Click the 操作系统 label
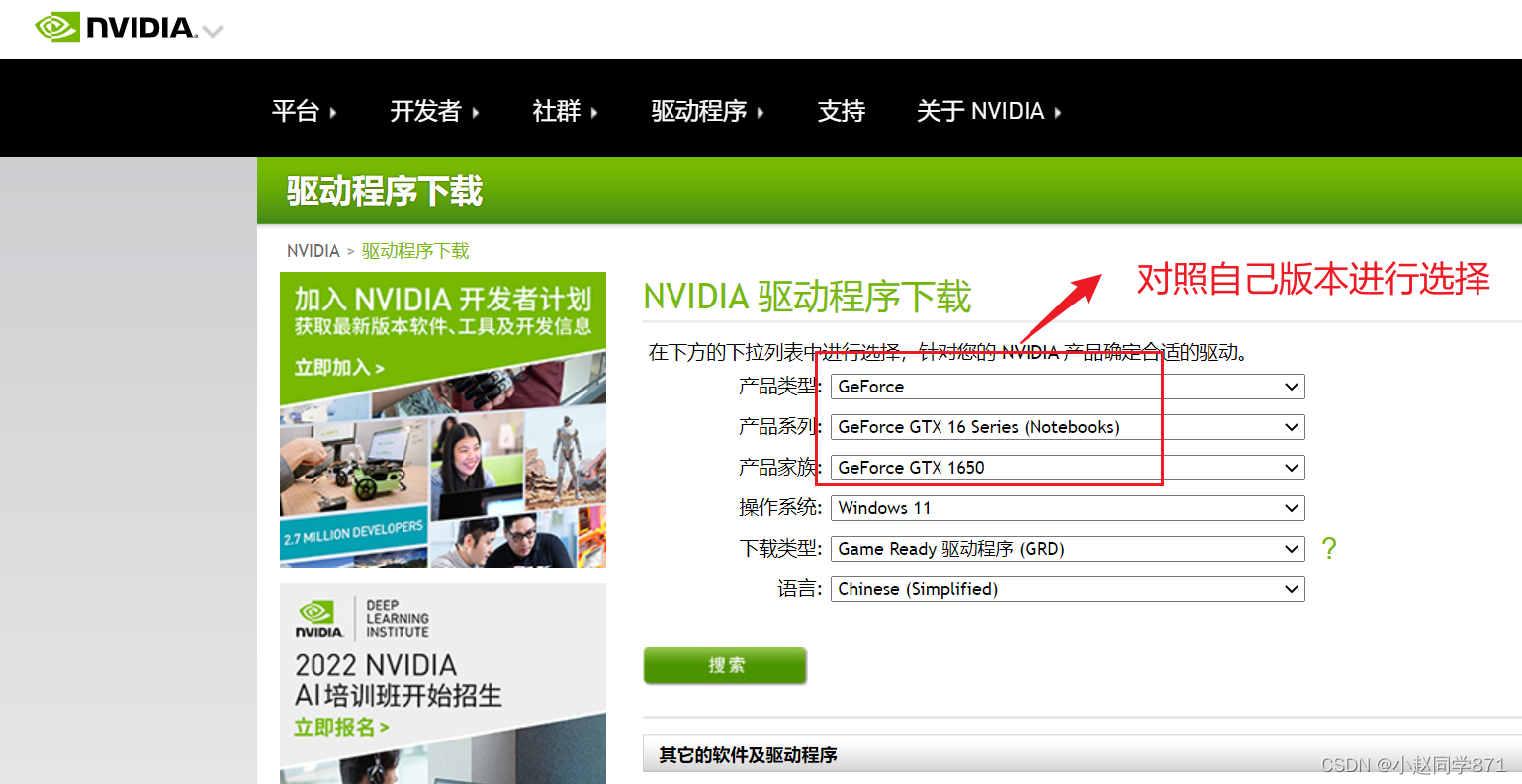 click(x=780, y=508)
